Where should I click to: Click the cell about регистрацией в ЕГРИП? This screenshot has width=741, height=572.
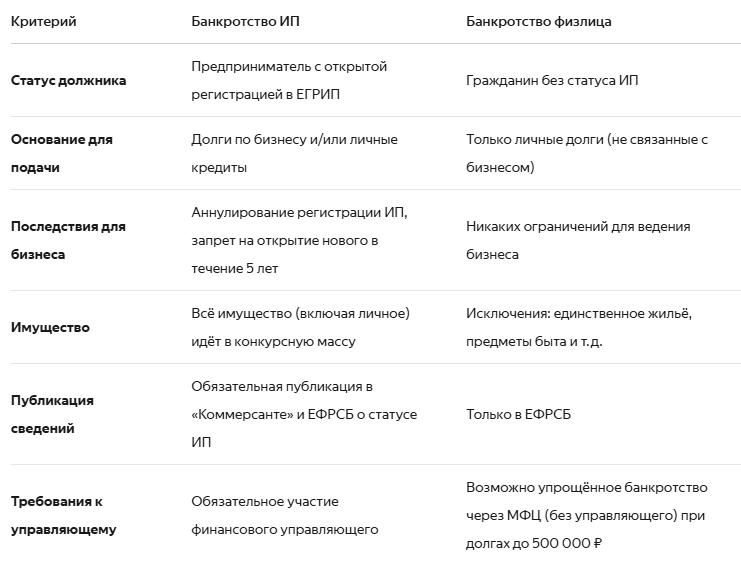pyautogui.click(x=289, y=80)
